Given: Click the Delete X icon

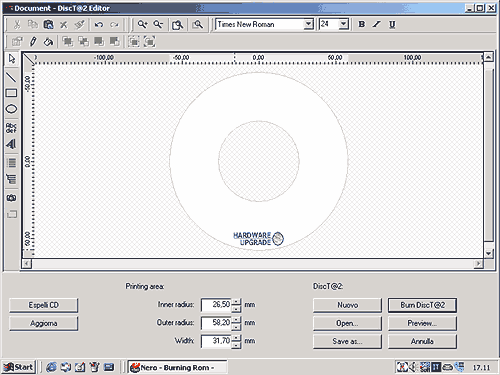Looking at the screenshot, I should [64, 25].
